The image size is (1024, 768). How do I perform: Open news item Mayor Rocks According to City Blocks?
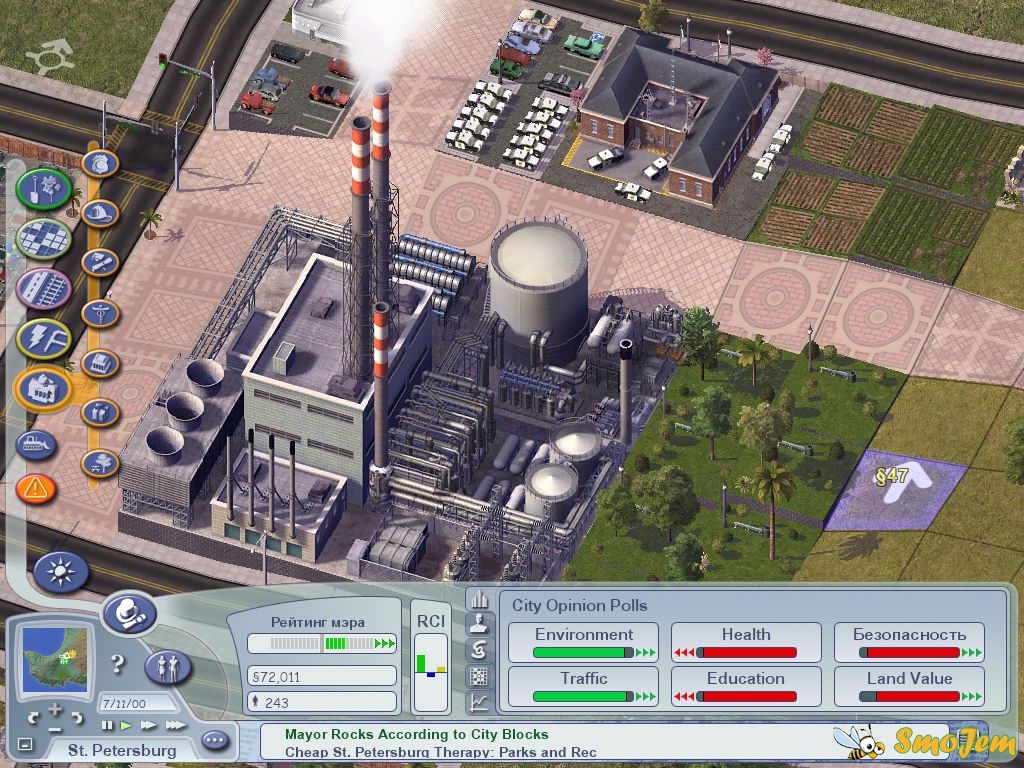(x=417, y=735)
